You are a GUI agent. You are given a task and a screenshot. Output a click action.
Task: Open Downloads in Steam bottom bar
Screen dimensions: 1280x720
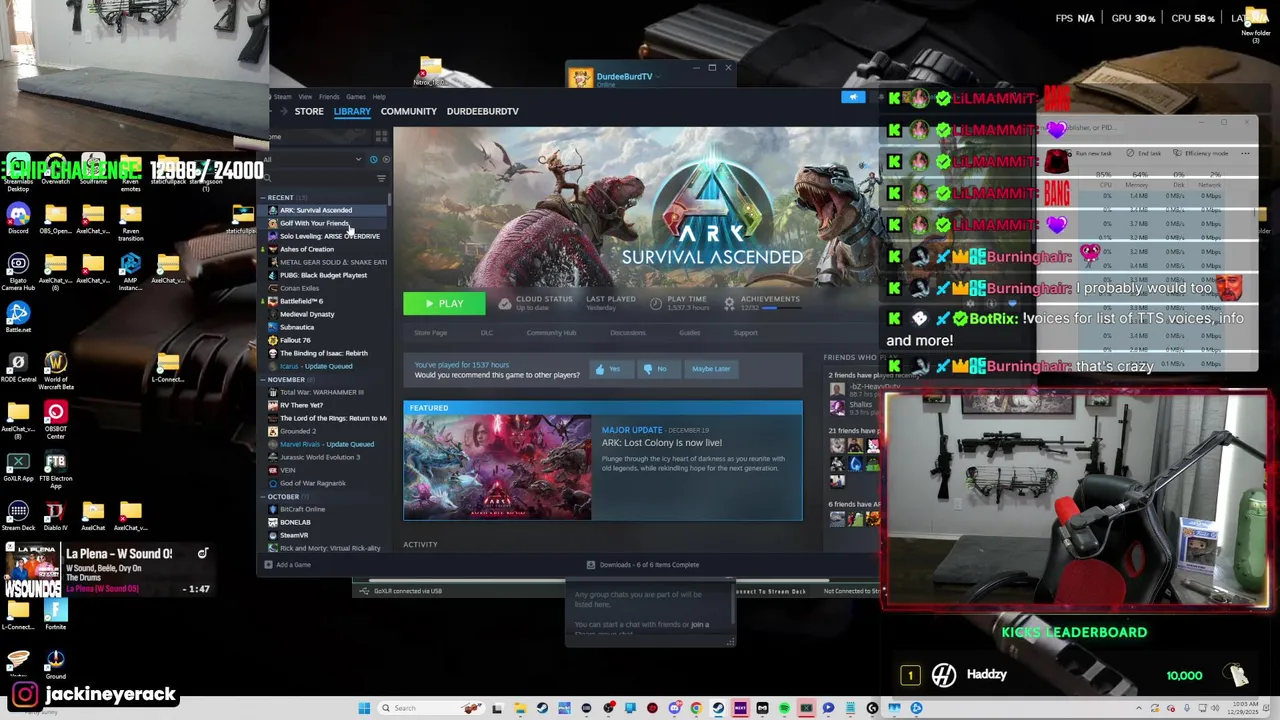point(643,565)
